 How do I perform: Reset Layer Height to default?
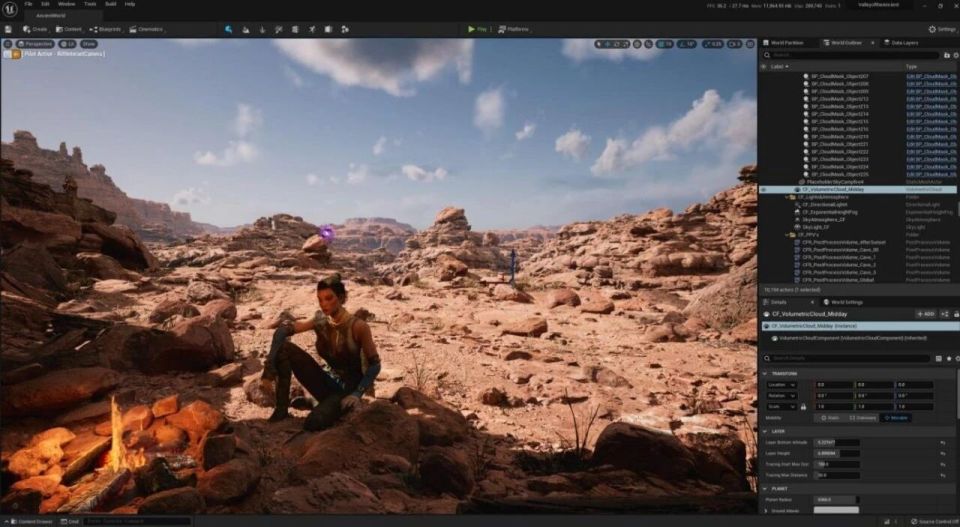click(943, 454)
